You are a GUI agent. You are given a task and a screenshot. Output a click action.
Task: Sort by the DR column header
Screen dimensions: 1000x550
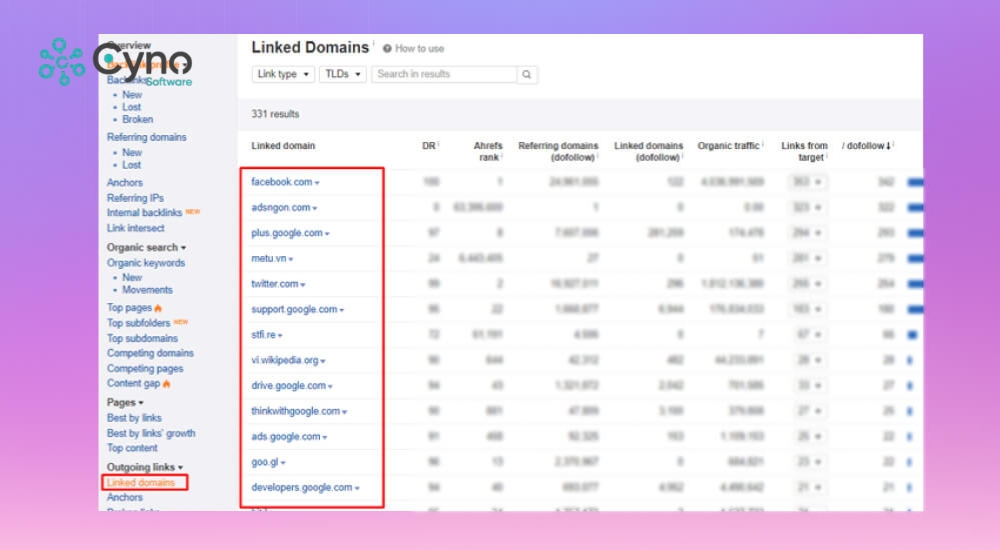[x=430, y=146]
